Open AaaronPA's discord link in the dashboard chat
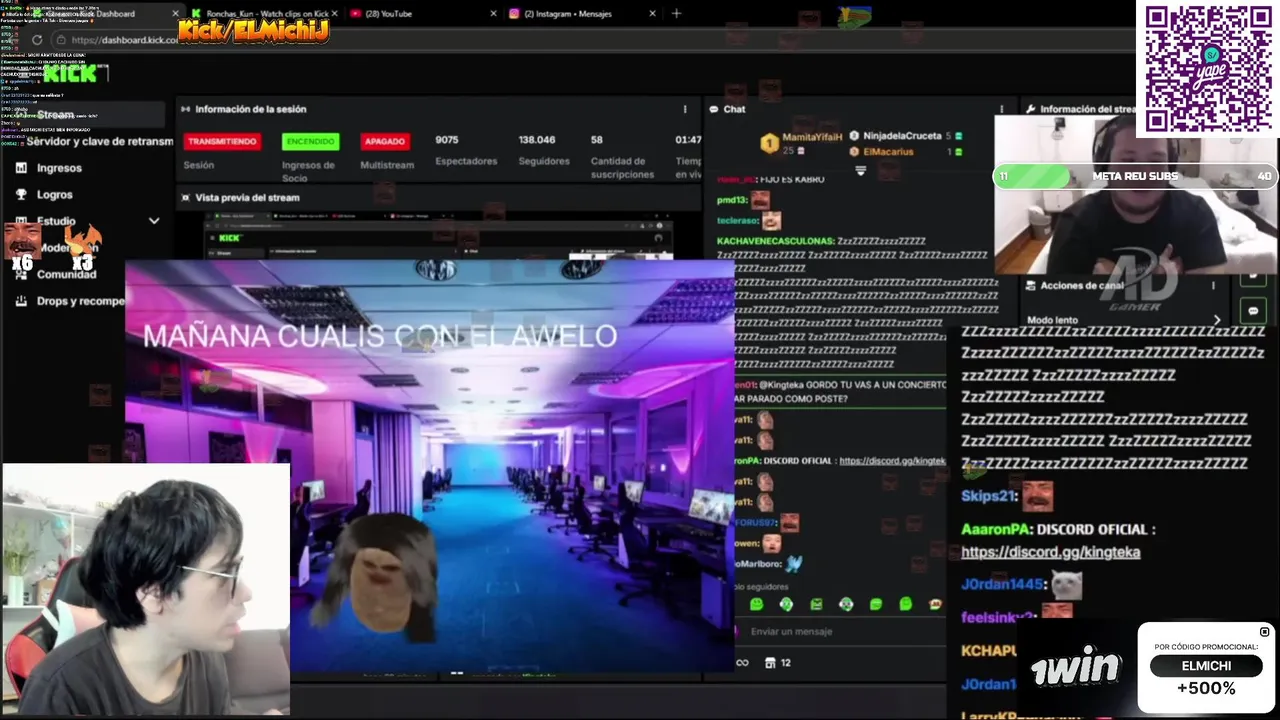Viewport: 1280px width, 720px height. coord(892,461)
